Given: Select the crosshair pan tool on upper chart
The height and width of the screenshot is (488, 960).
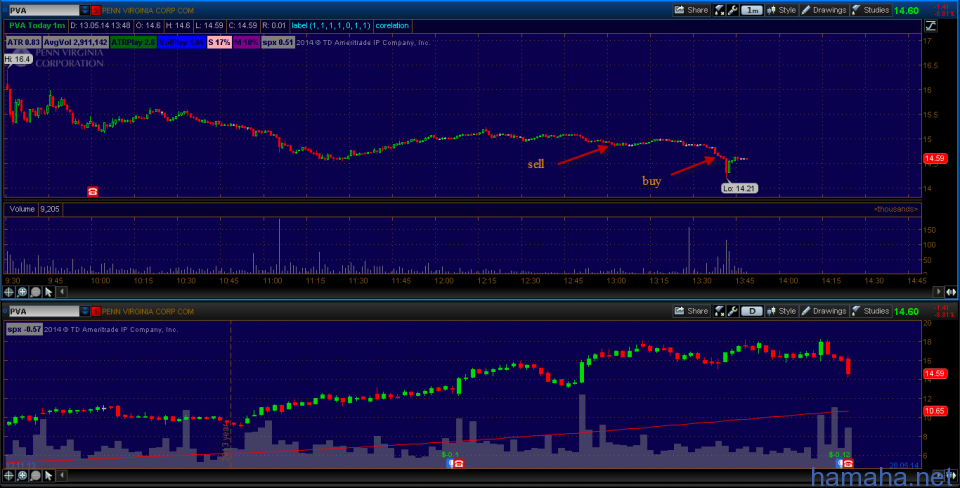Looking at the screenshot, I should (9, 292).
